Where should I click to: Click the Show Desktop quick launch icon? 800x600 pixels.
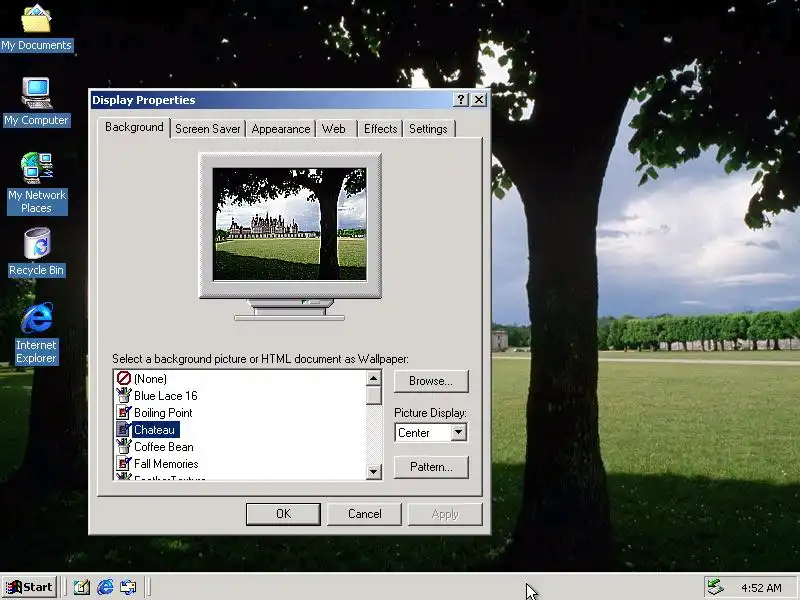[x=82, y=587]
